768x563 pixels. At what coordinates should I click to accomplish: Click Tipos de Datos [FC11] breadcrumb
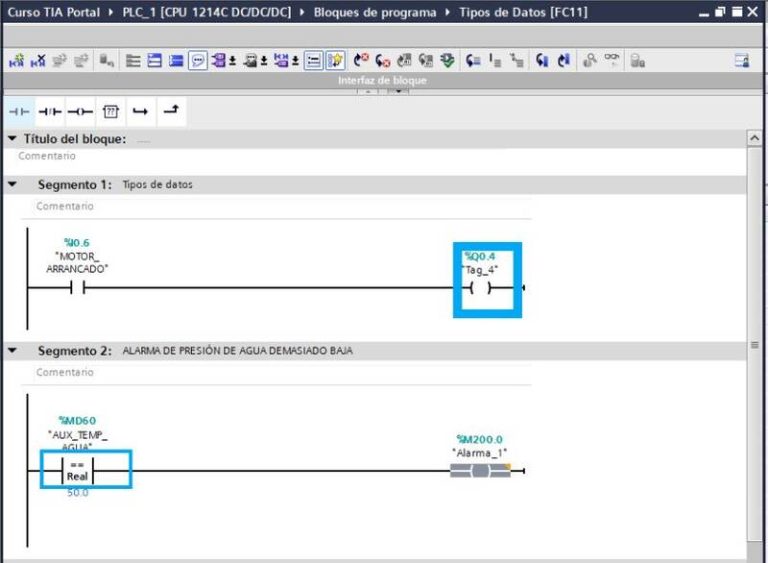523,12
